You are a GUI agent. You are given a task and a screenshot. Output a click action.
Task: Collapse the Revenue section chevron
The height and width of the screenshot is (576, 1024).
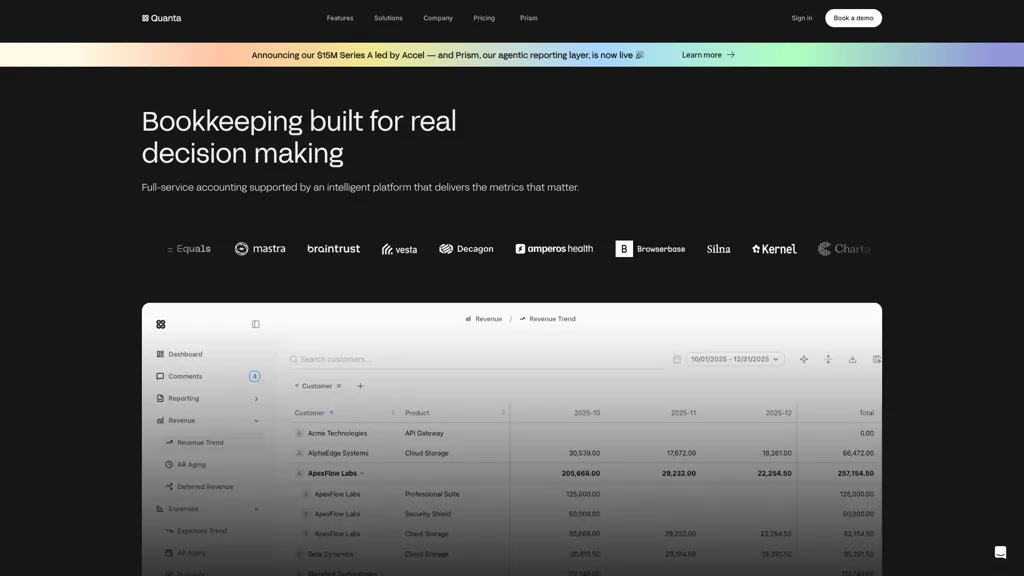(x=256, y=421)
